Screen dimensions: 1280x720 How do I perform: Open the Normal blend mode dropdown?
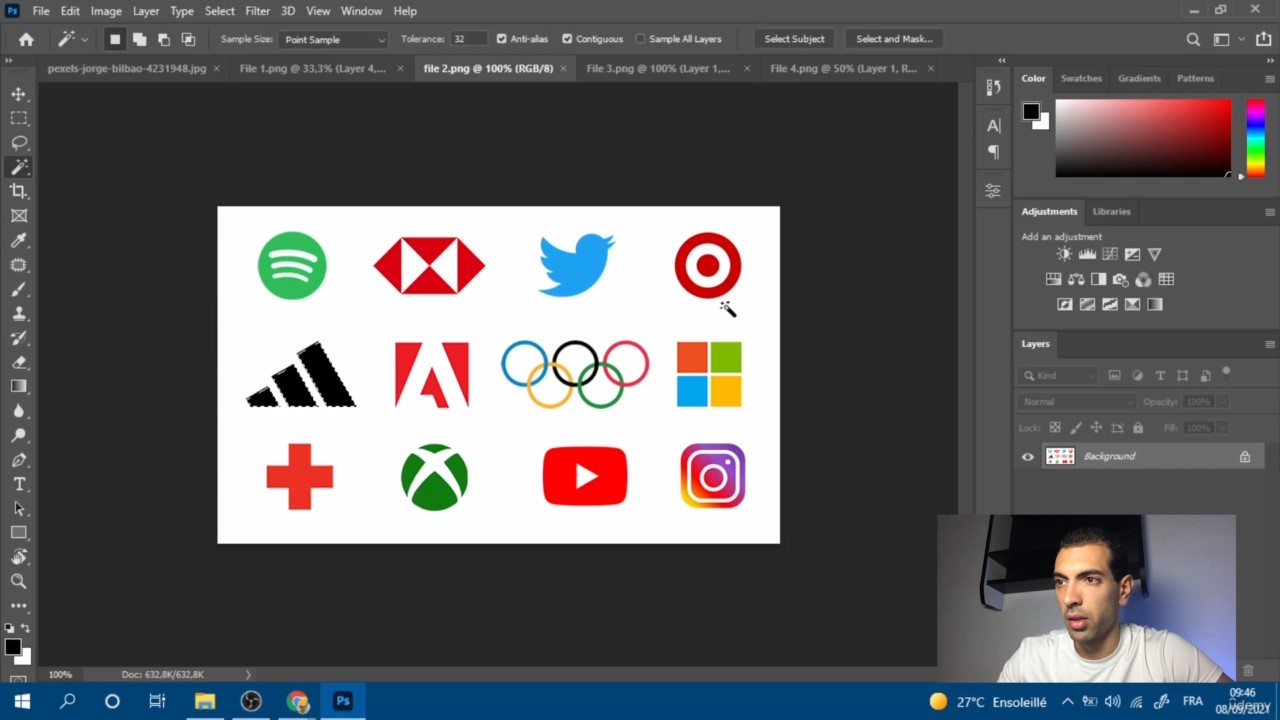pos(1078,402)
